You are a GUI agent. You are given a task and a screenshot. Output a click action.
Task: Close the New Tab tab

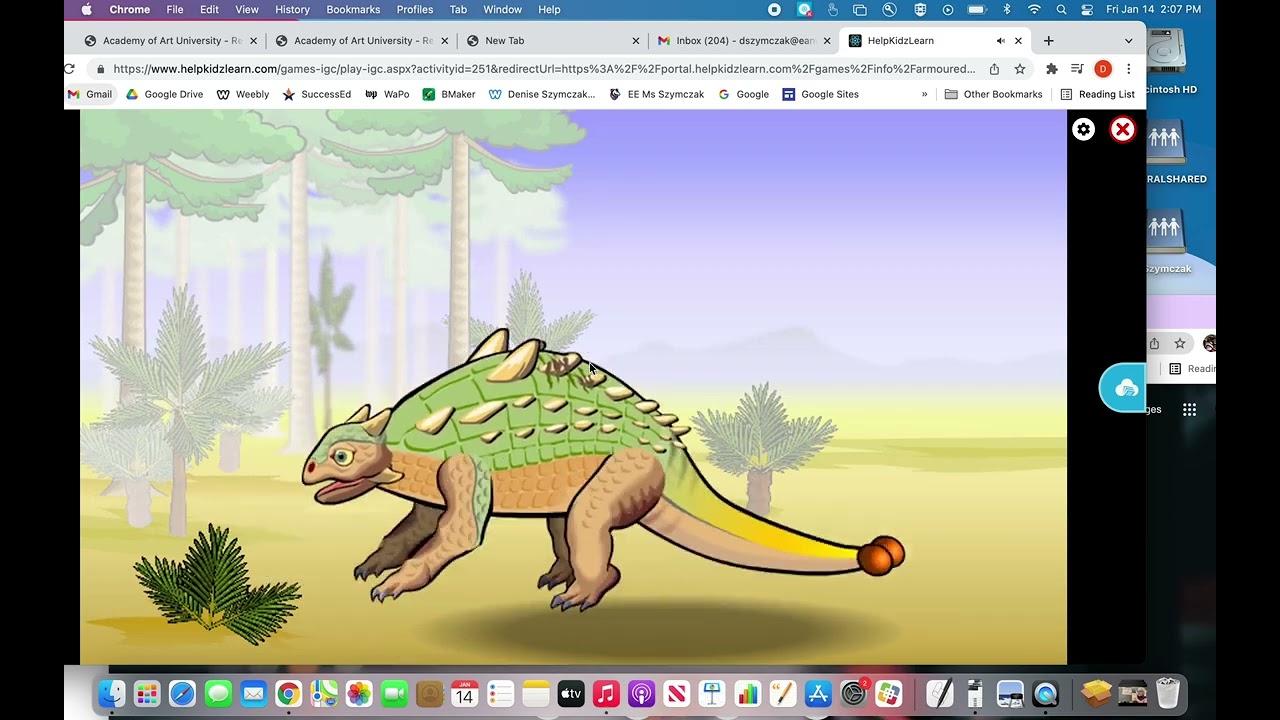636,41
